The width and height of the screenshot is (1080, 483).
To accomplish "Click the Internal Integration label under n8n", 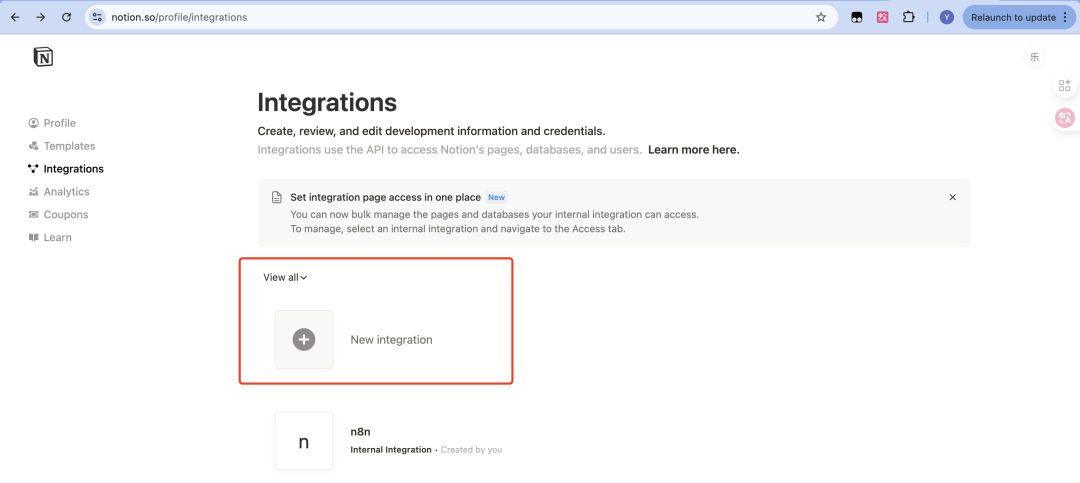I will 391,450.
